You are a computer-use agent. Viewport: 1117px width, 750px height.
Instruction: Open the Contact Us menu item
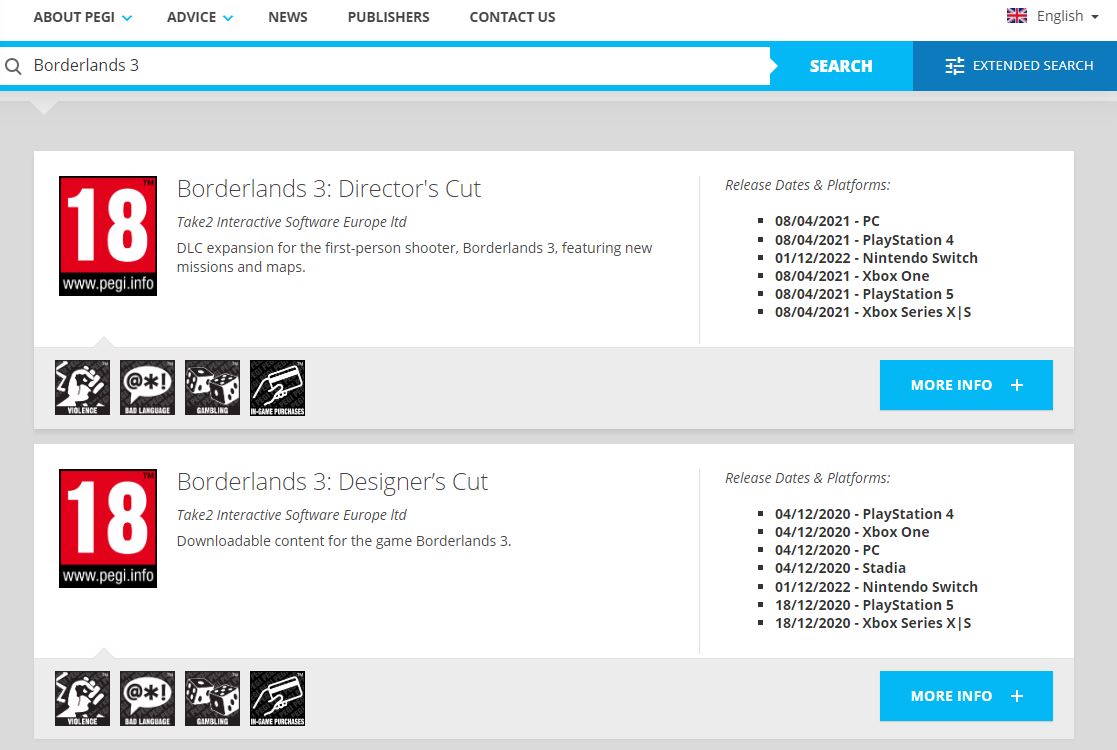[512, 17]
